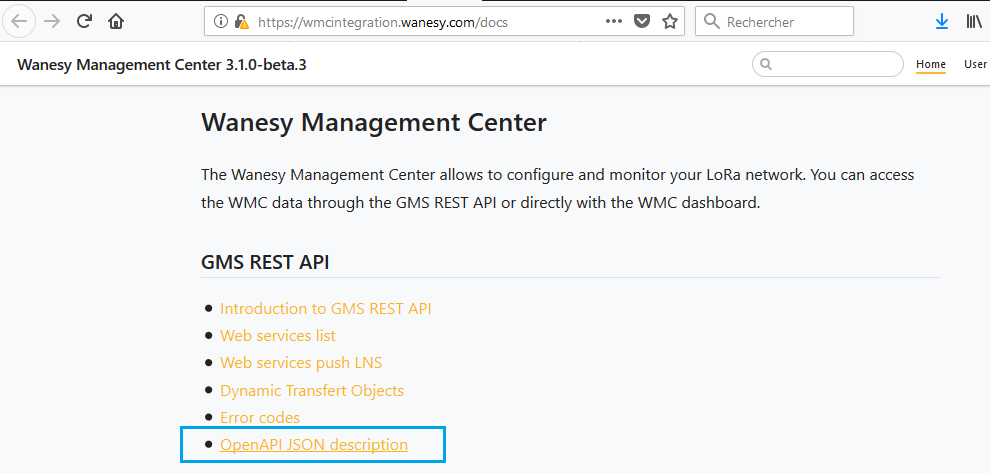Viewport: 990px width, 473px height.
Task: Open Introduction to GMS REST API
Action: point(325,309)
